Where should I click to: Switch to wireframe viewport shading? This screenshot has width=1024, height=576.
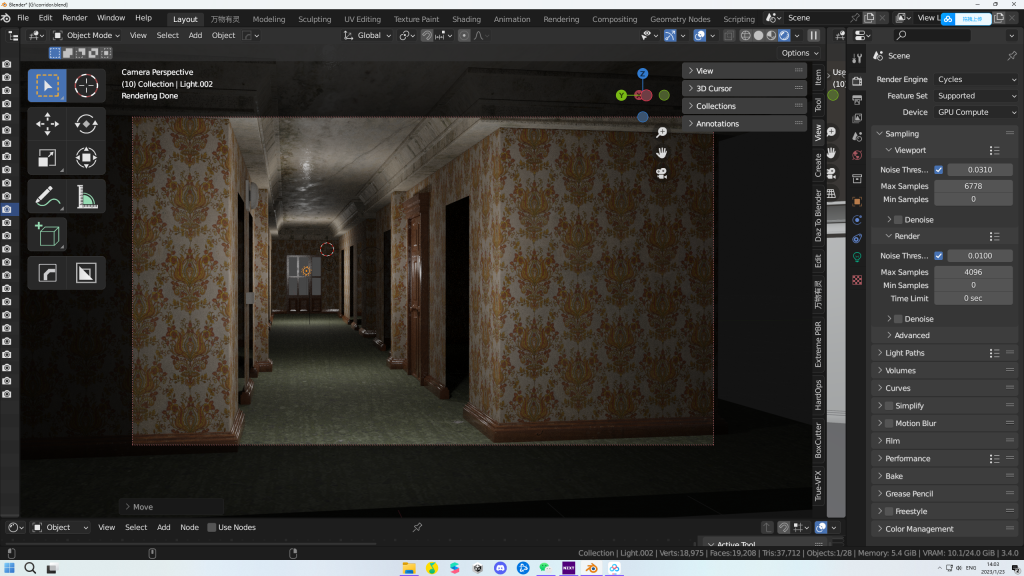tap(745, 35)
